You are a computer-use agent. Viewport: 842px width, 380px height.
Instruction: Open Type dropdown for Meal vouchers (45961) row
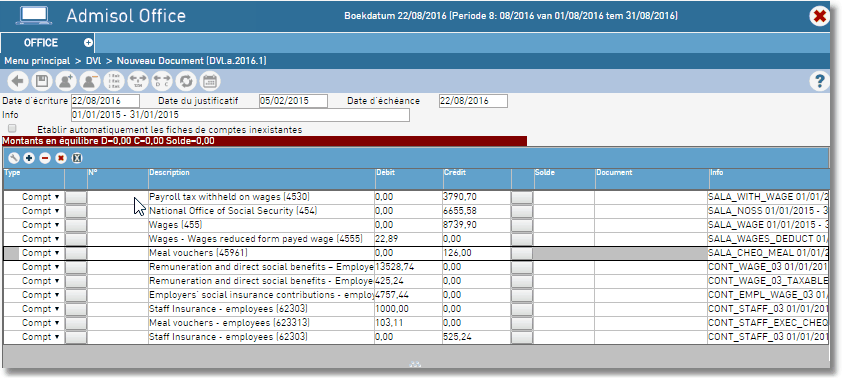pos(40,253)
